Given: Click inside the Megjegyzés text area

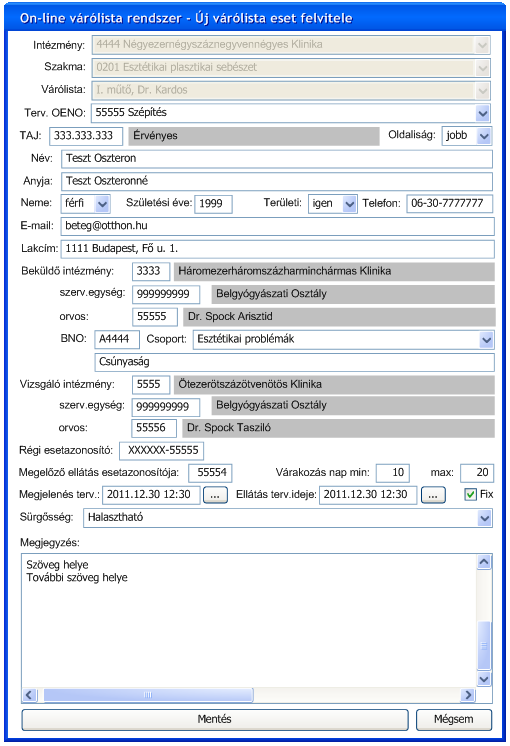Looking at the screenshot, I should click(249, 621).
